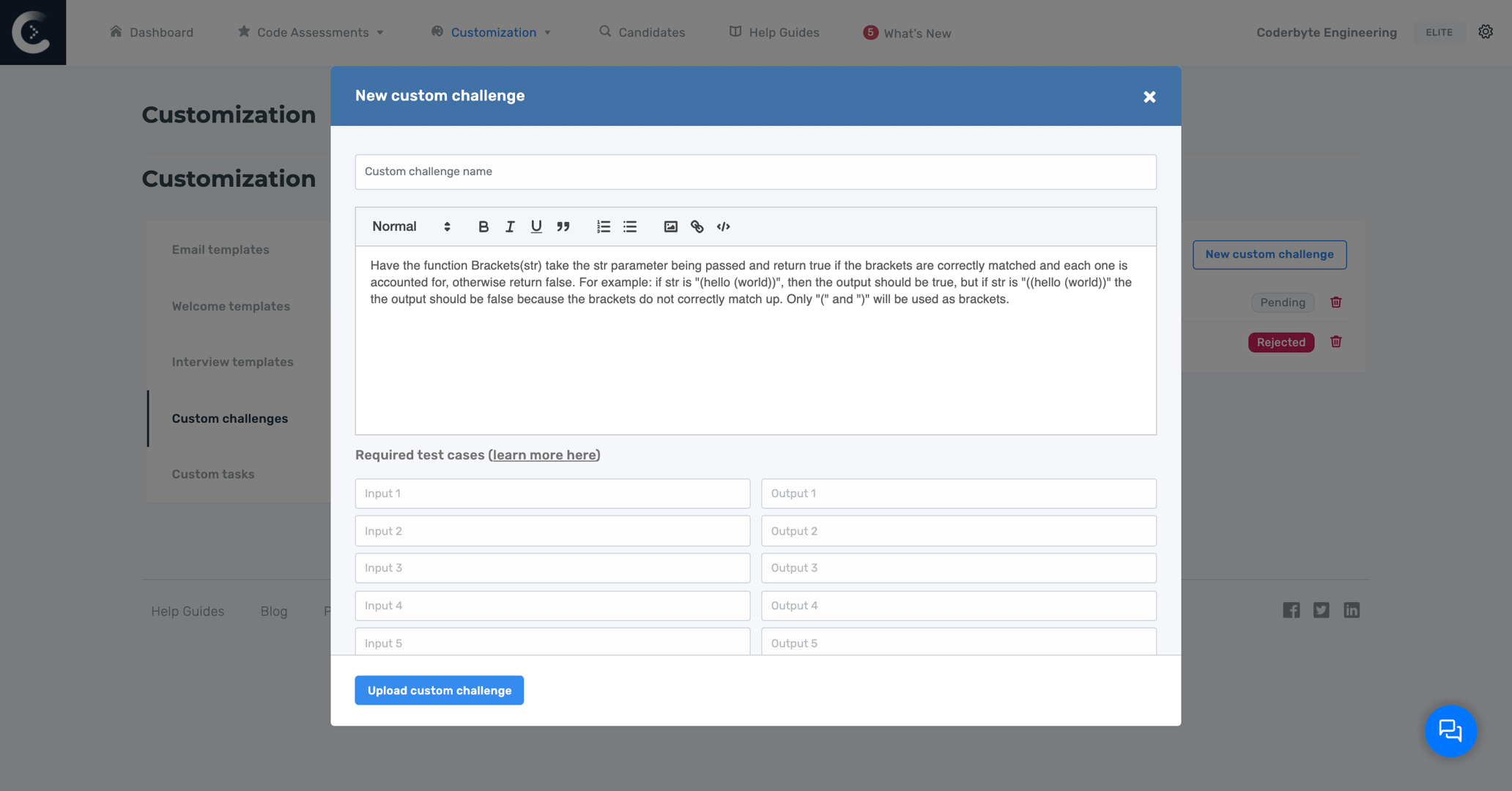The height and width of the screenshot is (791, 1512).
Task: Insert a hyperlink in the editor
Action: [697, 226]
